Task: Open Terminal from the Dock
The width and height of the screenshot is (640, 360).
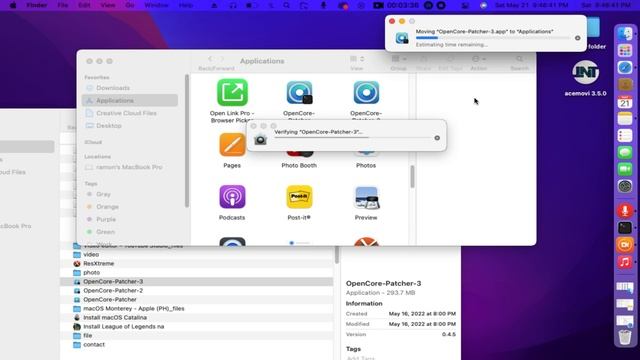Action: pyautogui.click(x=625, y=228)
